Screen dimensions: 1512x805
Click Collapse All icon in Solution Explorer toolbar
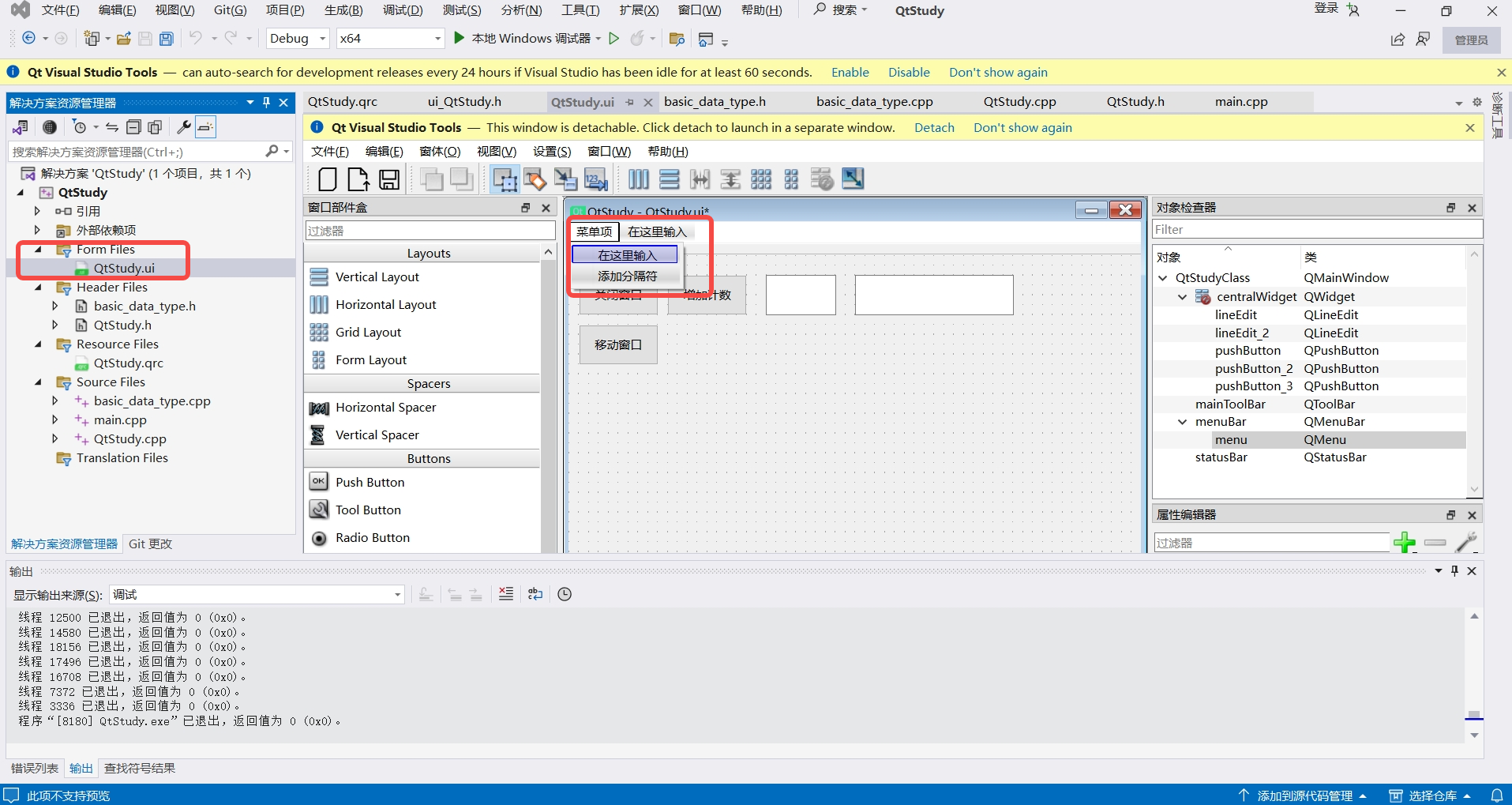tap(133, 127)
